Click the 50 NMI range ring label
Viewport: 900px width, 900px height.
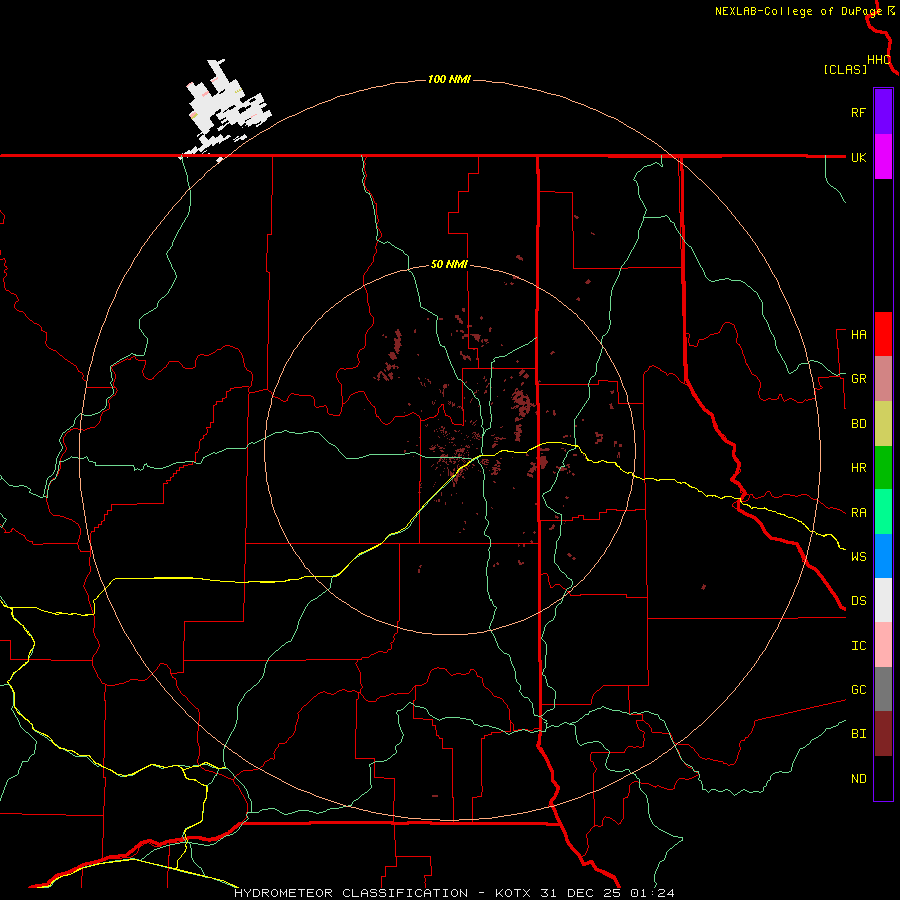tap(449, 264)
